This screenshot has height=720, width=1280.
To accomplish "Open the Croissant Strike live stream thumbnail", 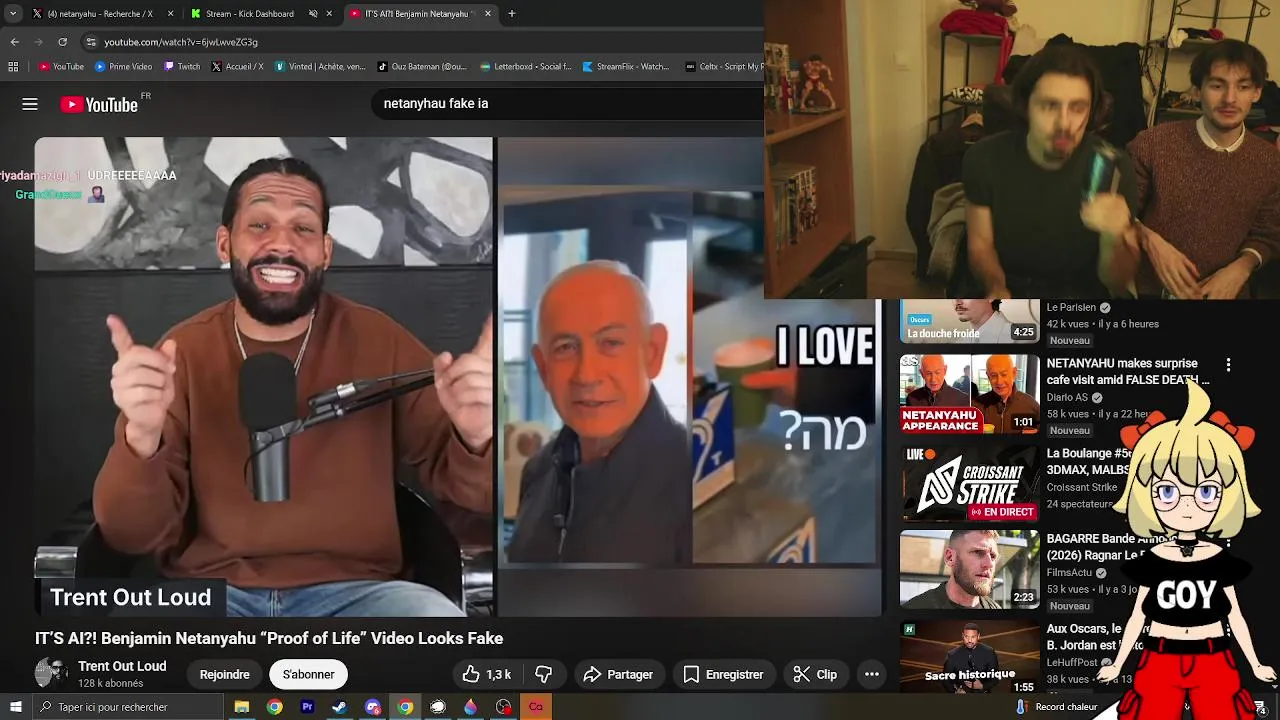I will [969, 482].
